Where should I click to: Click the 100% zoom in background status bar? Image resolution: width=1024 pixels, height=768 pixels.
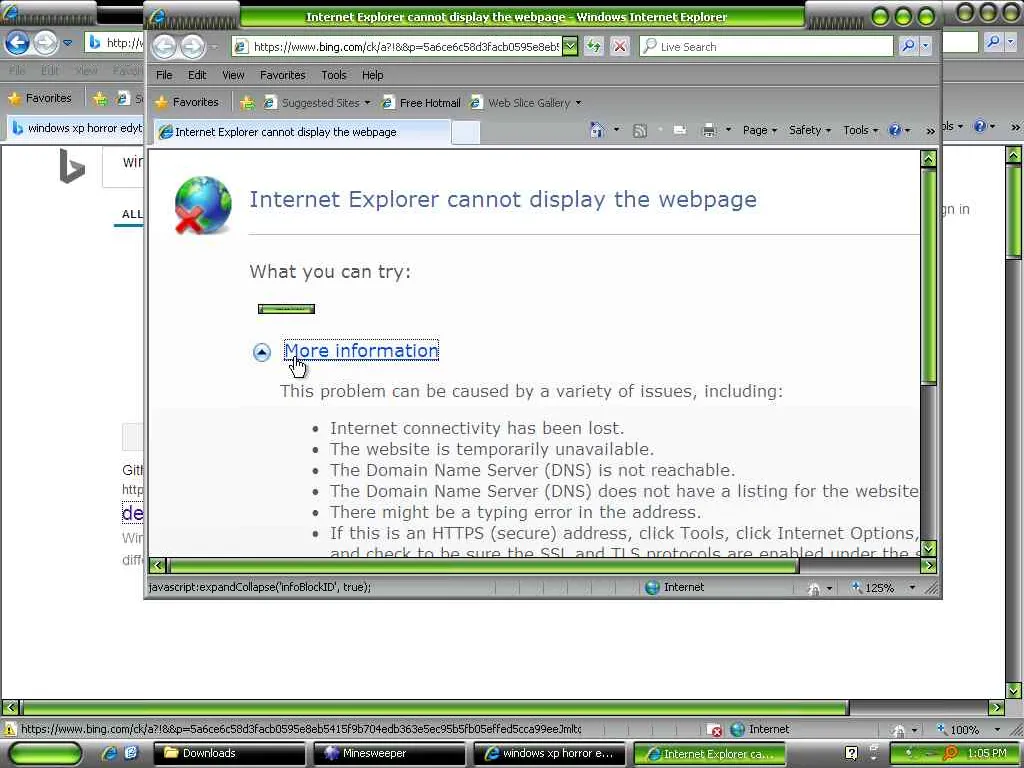point(965,729)
